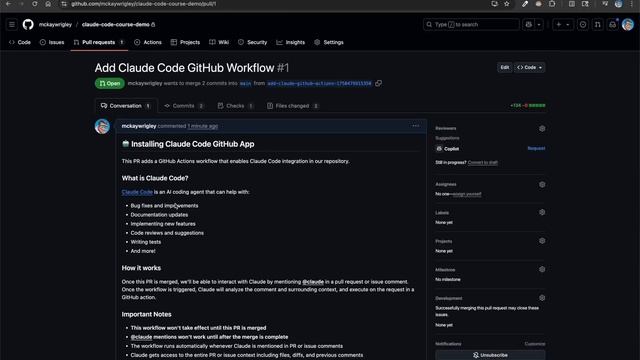This screenshot has width=640, height=360.
Task: Switch to Commits tab of PR
Action: tap(184, 106)
